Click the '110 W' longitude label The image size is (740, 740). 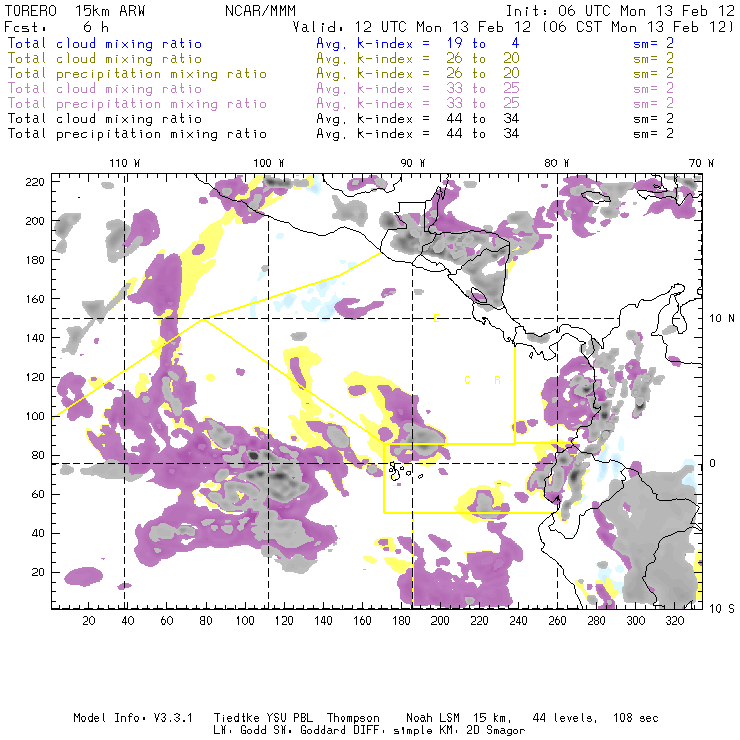tap(125, 163)
